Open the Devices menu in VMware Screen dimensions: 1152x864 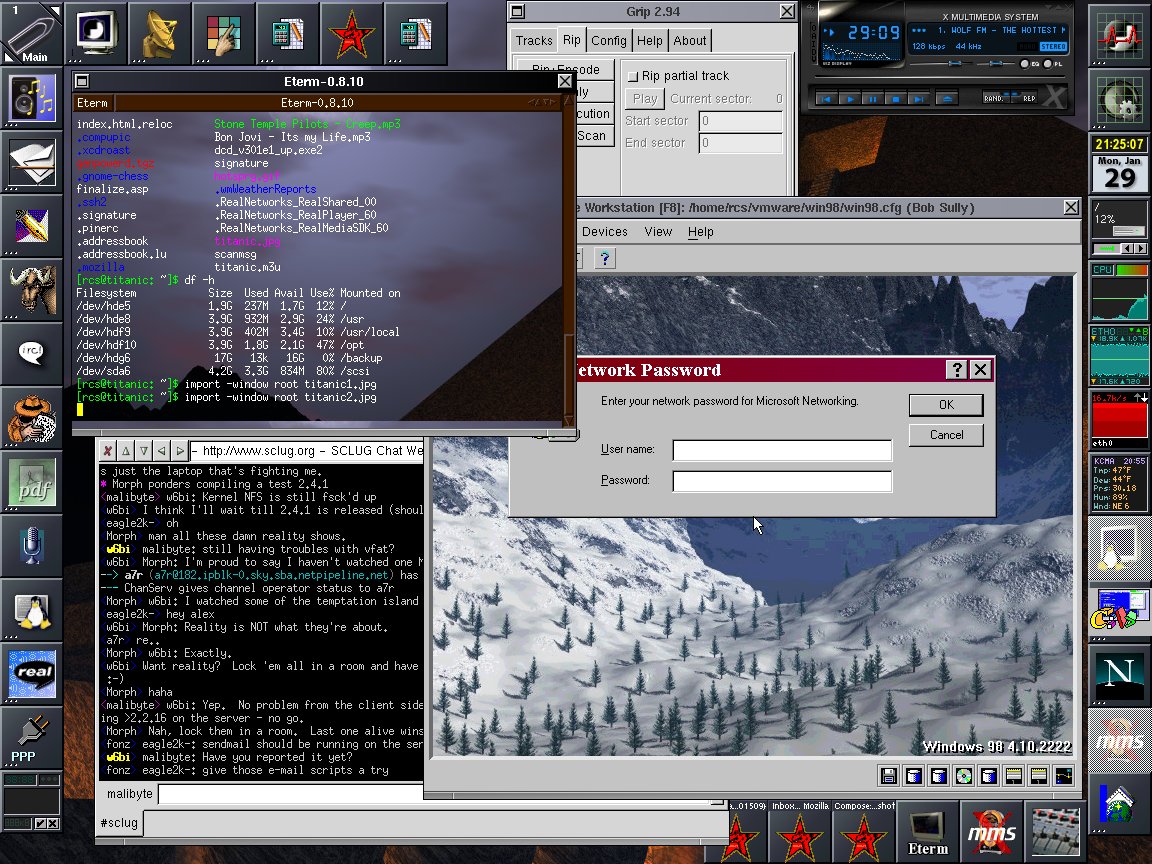click(605, 231)
